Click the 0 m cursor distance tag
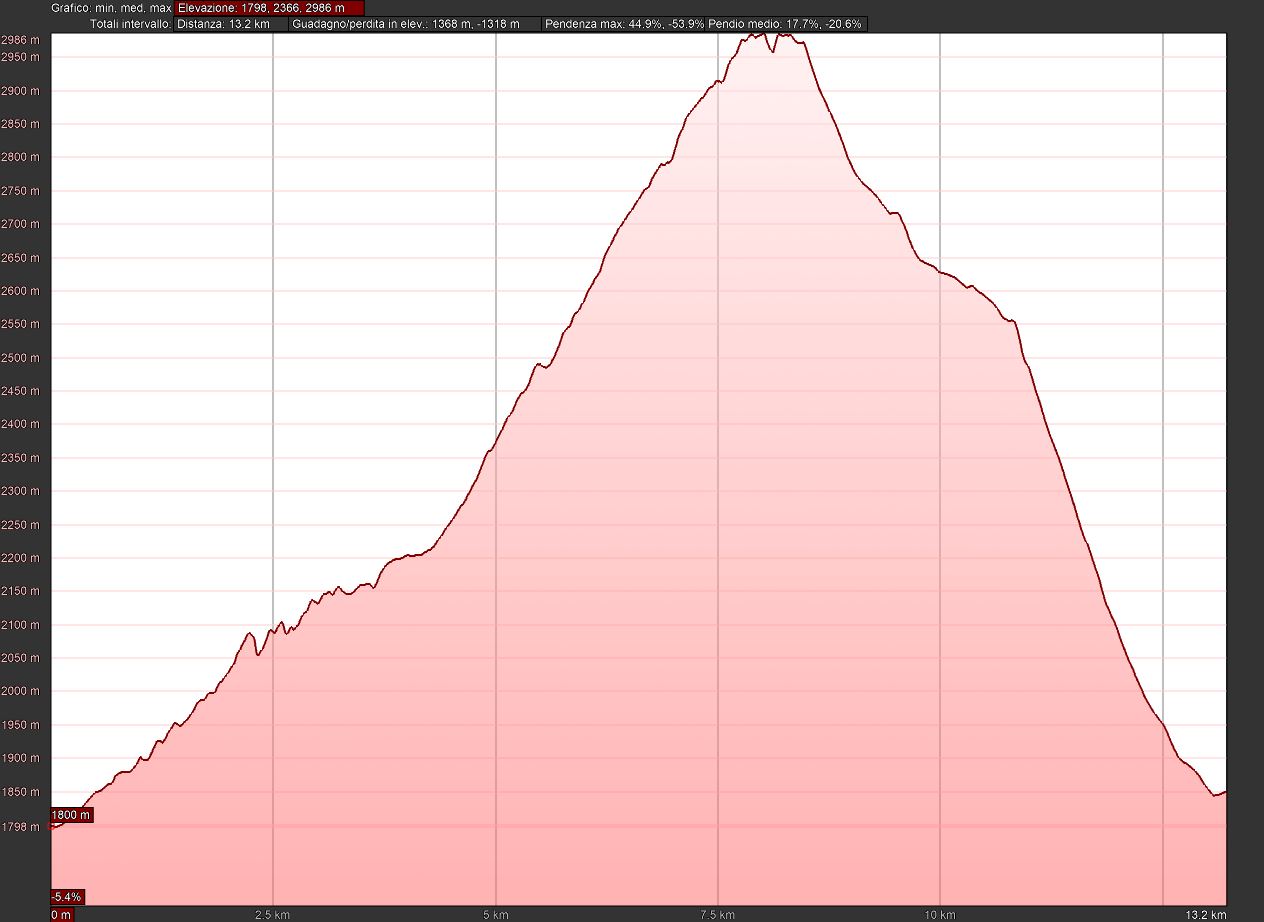 tap(62, 914)
